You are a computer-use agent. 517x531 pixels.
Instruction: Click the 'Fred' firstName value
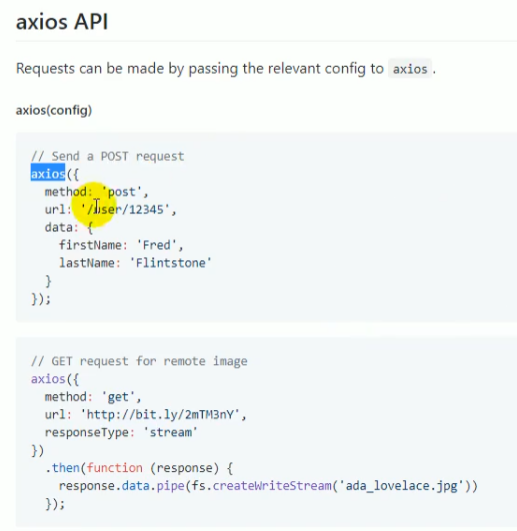point(157,245)
